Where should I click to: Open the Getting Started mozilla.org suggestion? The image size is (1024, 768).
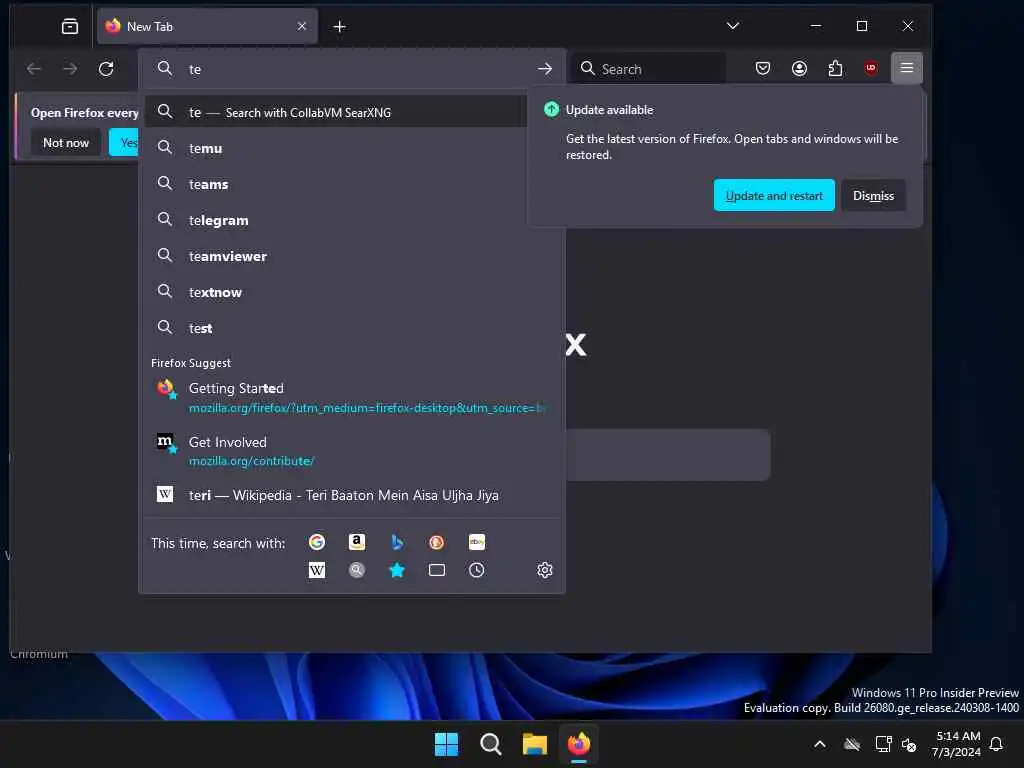coord(353,397)
